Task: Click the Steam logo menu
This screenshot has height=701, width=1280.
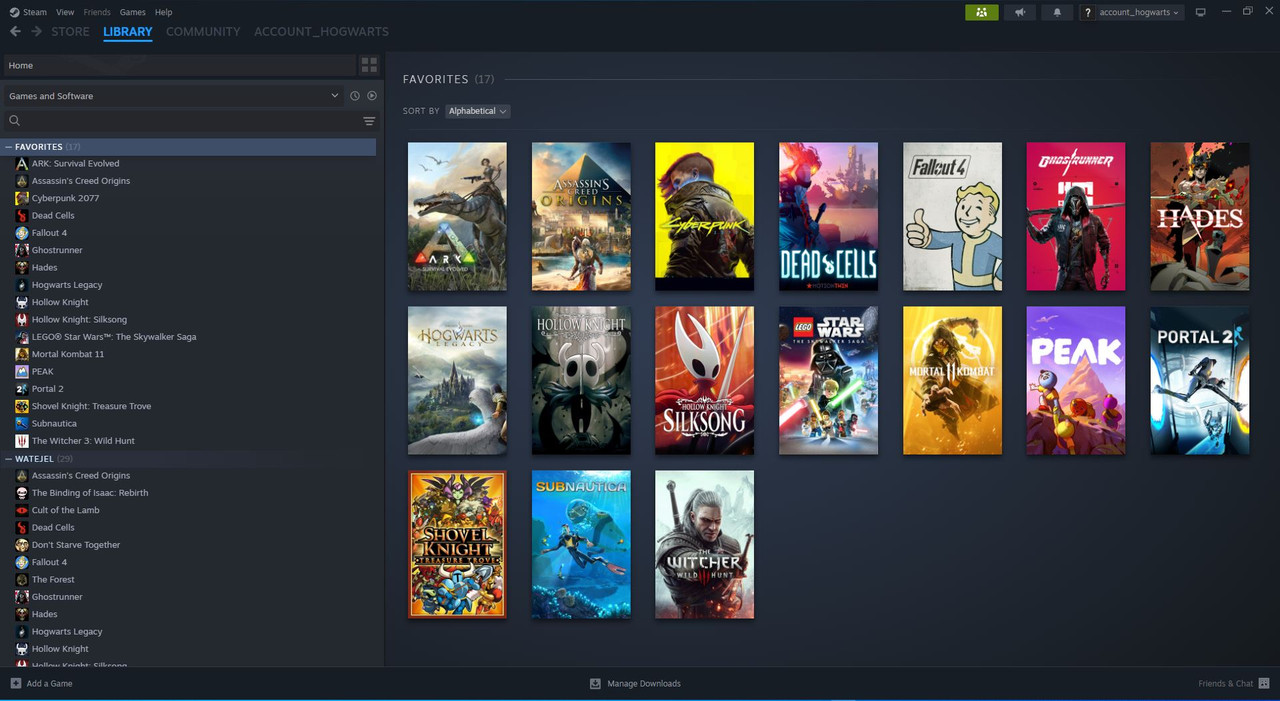Action: click(x=28, y=12)
